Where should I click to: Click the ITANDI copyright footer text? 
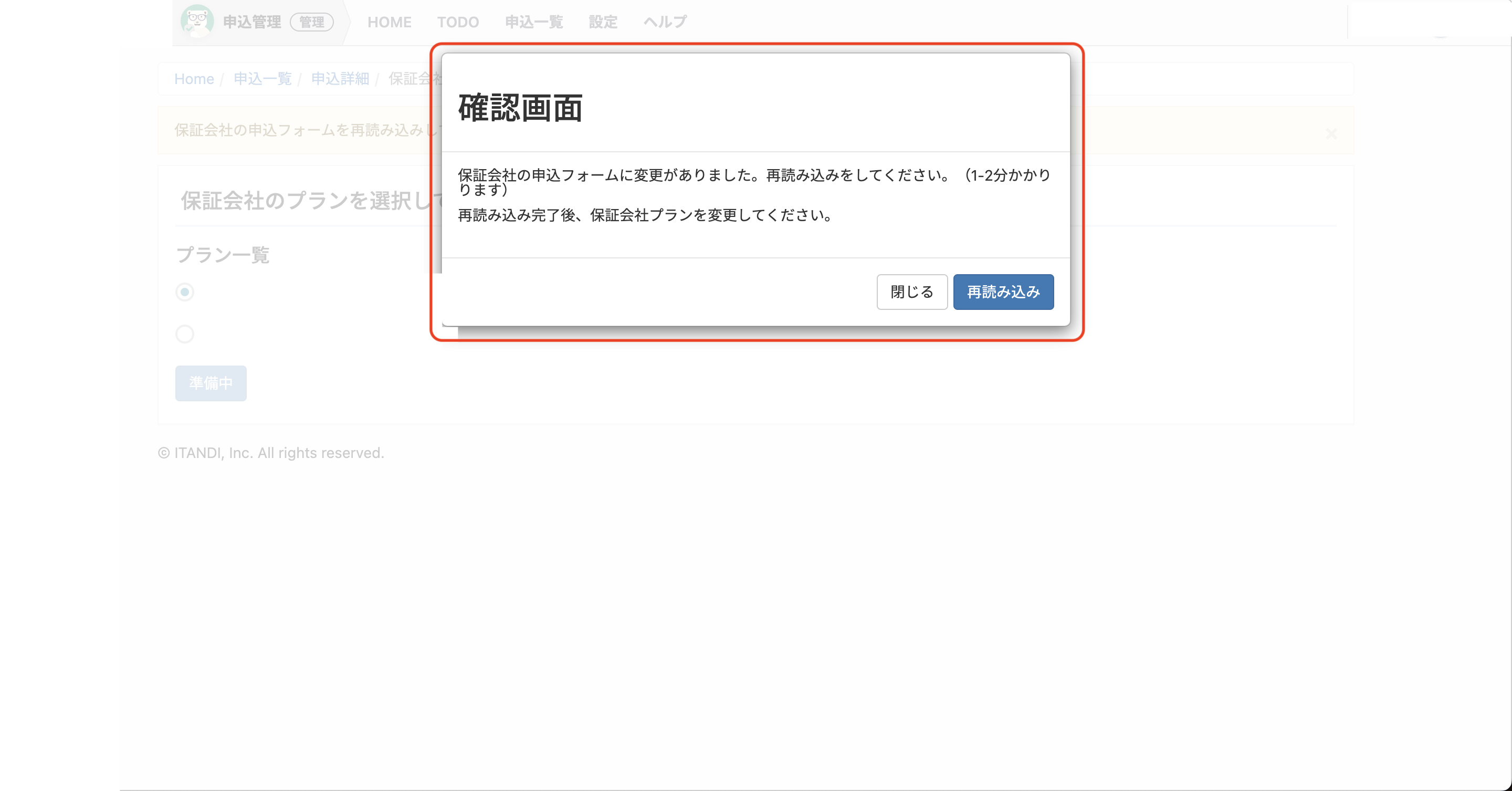pyautogui.click(x=270, y=453)
